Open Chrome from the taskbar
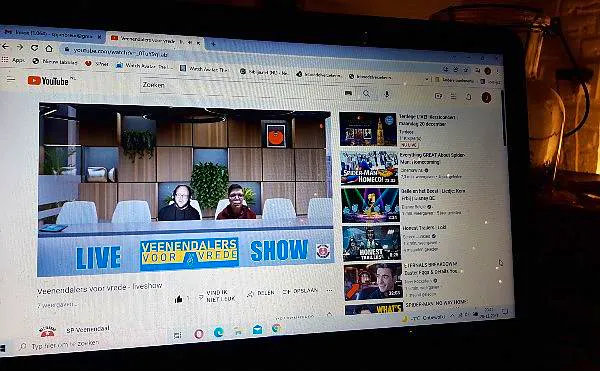 pyautogui.click(x=276, y=328)
